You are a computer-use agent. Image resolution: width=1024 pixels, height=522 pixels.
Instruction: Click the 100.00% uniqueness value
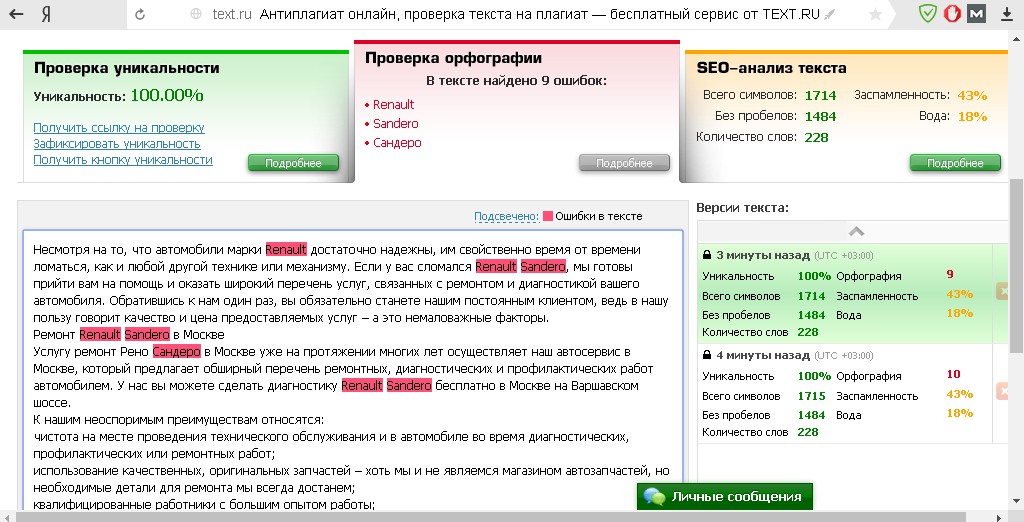pos(167,95)
